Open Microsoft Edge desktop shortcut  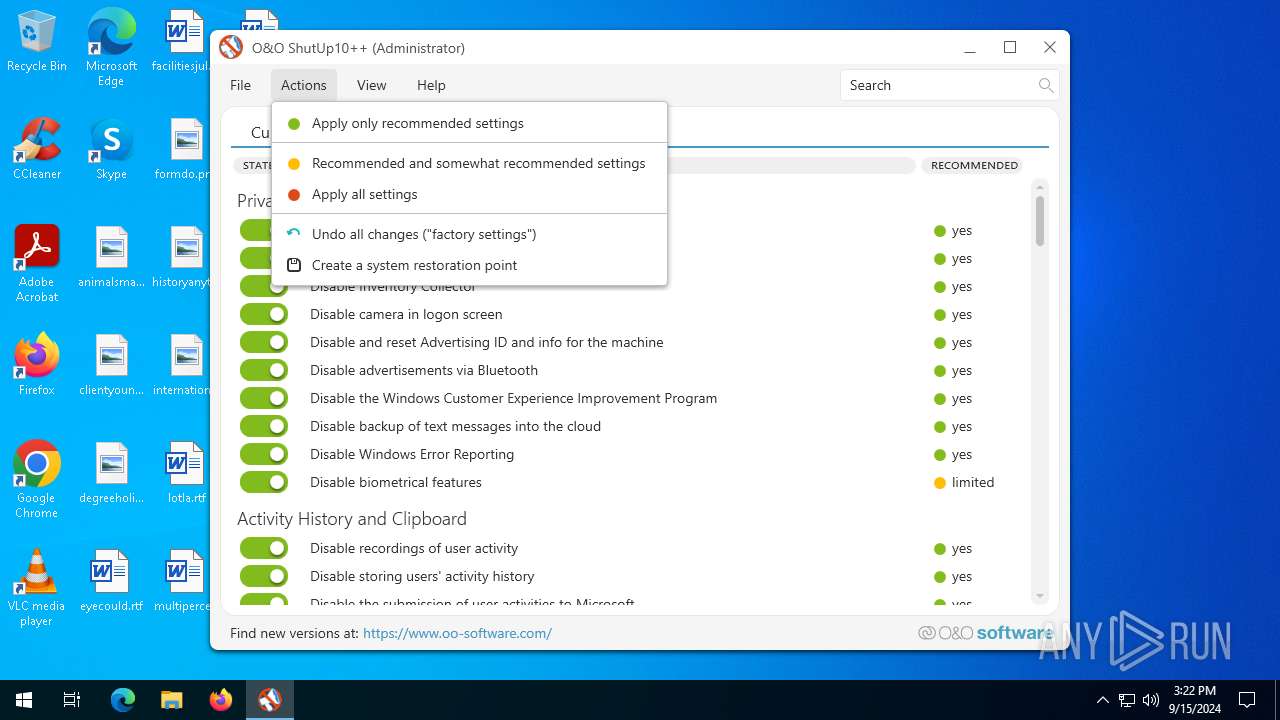[111, 48]
